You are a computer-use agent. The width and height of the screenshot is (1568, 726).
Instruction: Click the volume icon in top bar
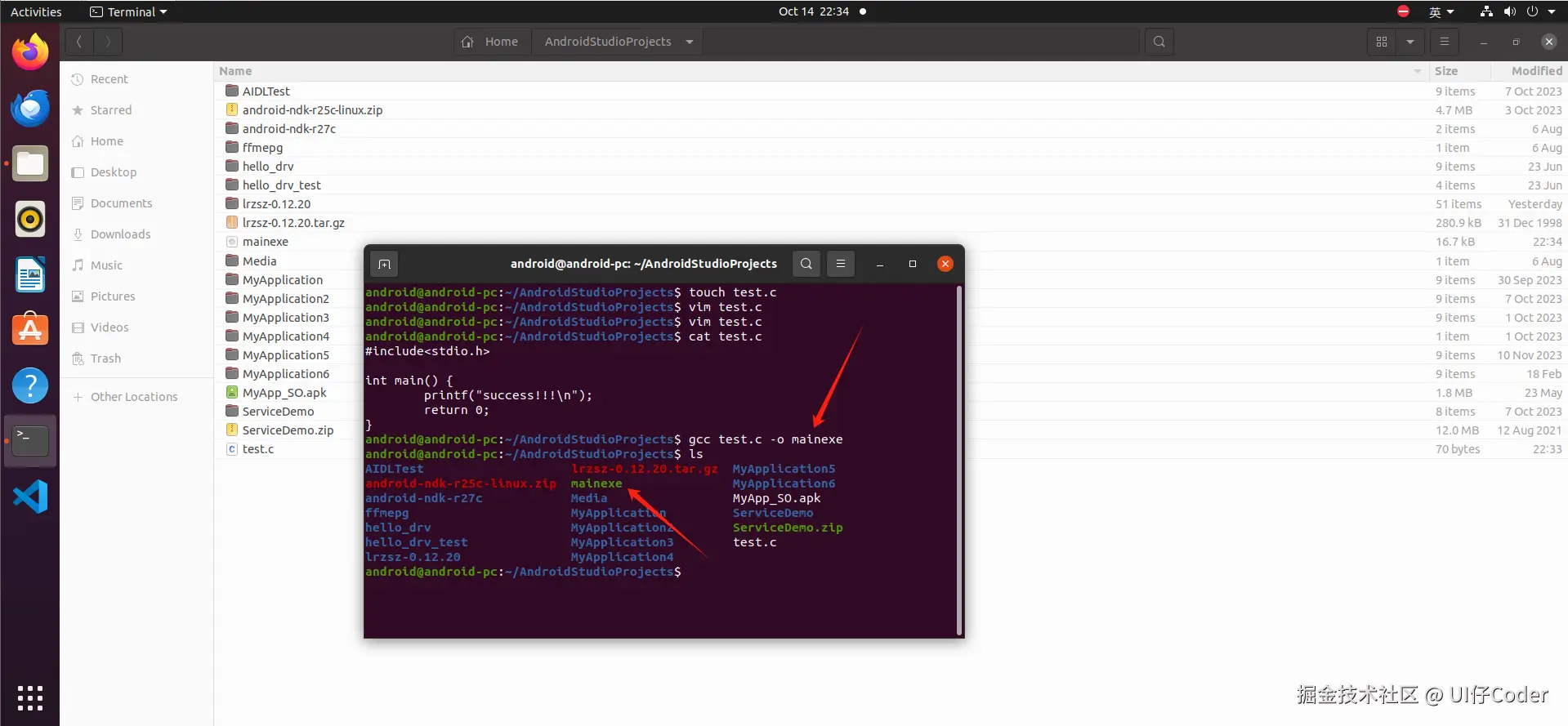[x=1509, y=11]
